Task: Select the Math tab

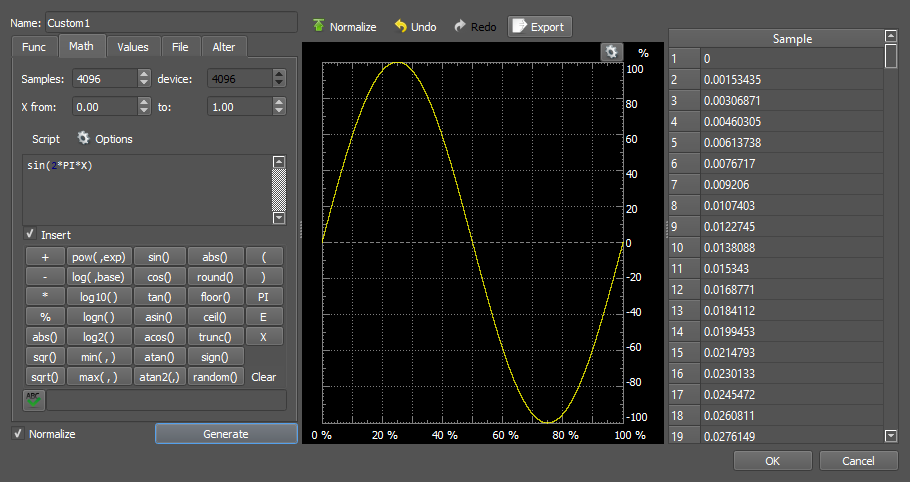Action: pos(81,46)
